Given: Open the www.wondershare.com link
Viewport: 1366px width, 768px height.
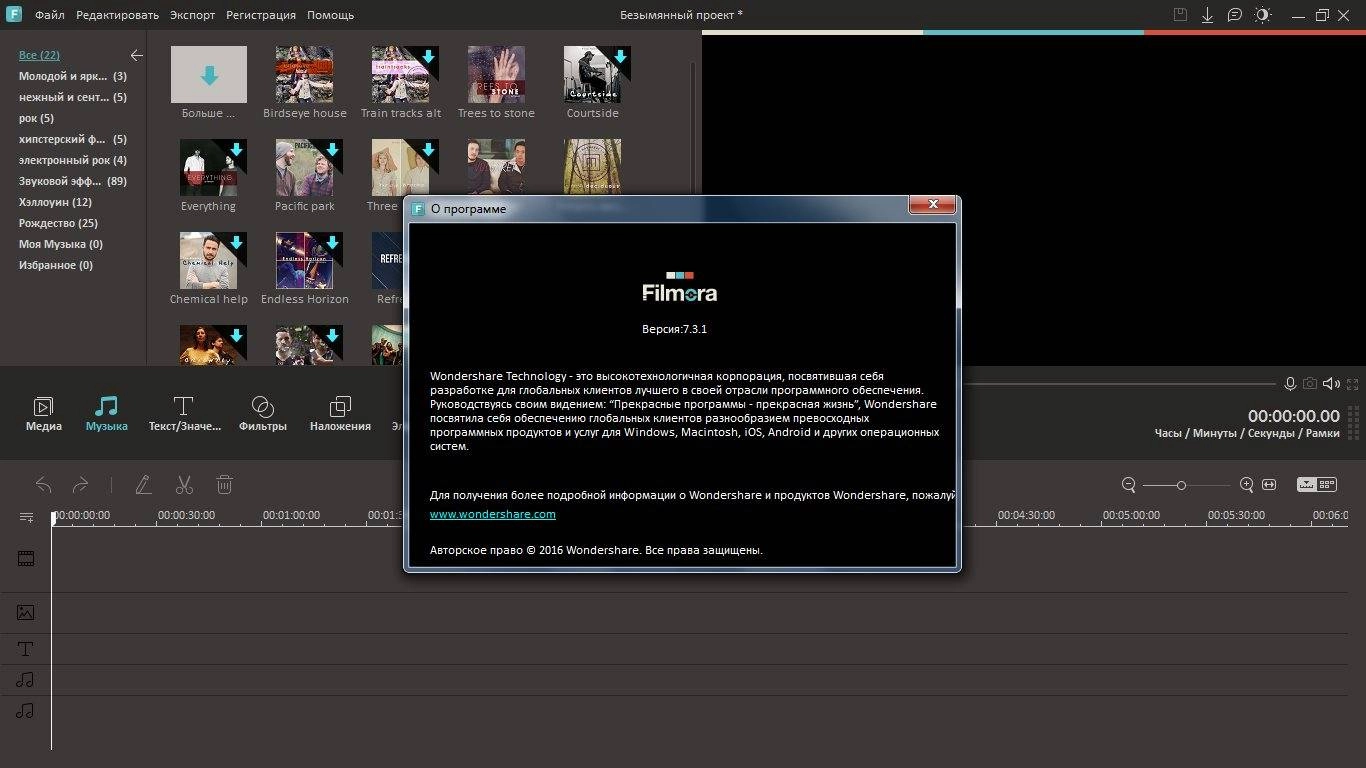Looking at the screenshot, I should coord(493,514).
